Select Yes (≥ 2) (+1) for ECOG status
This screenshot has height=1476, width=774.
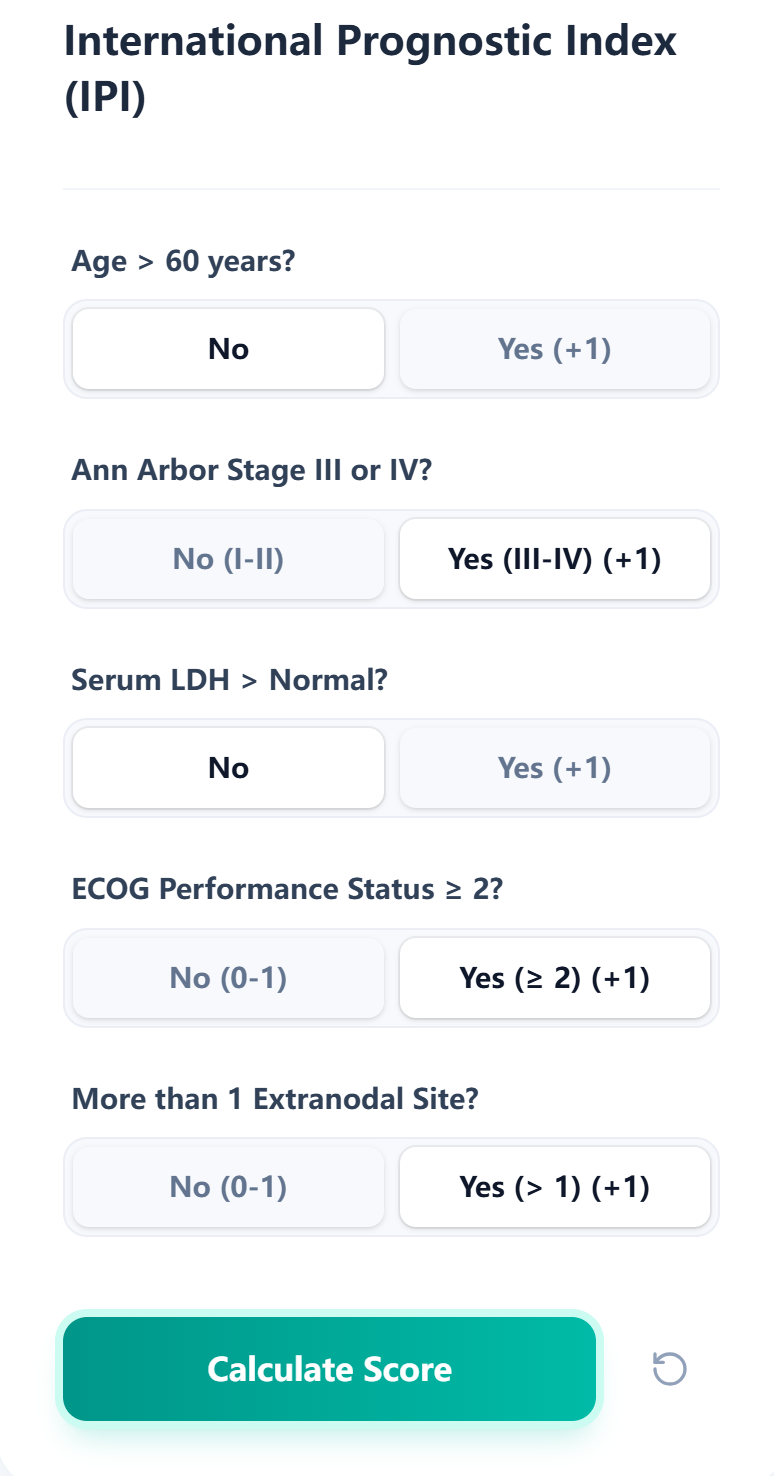[x=555, y=977]
